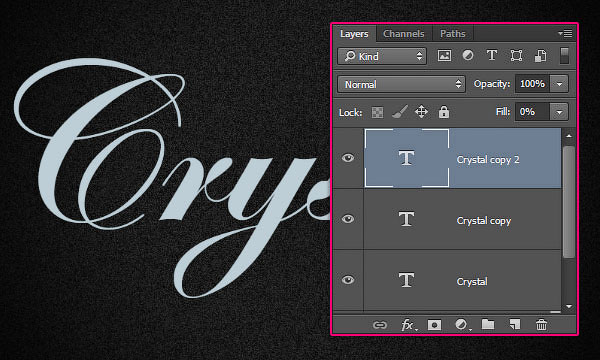Select the Crystal layer name

472,282
